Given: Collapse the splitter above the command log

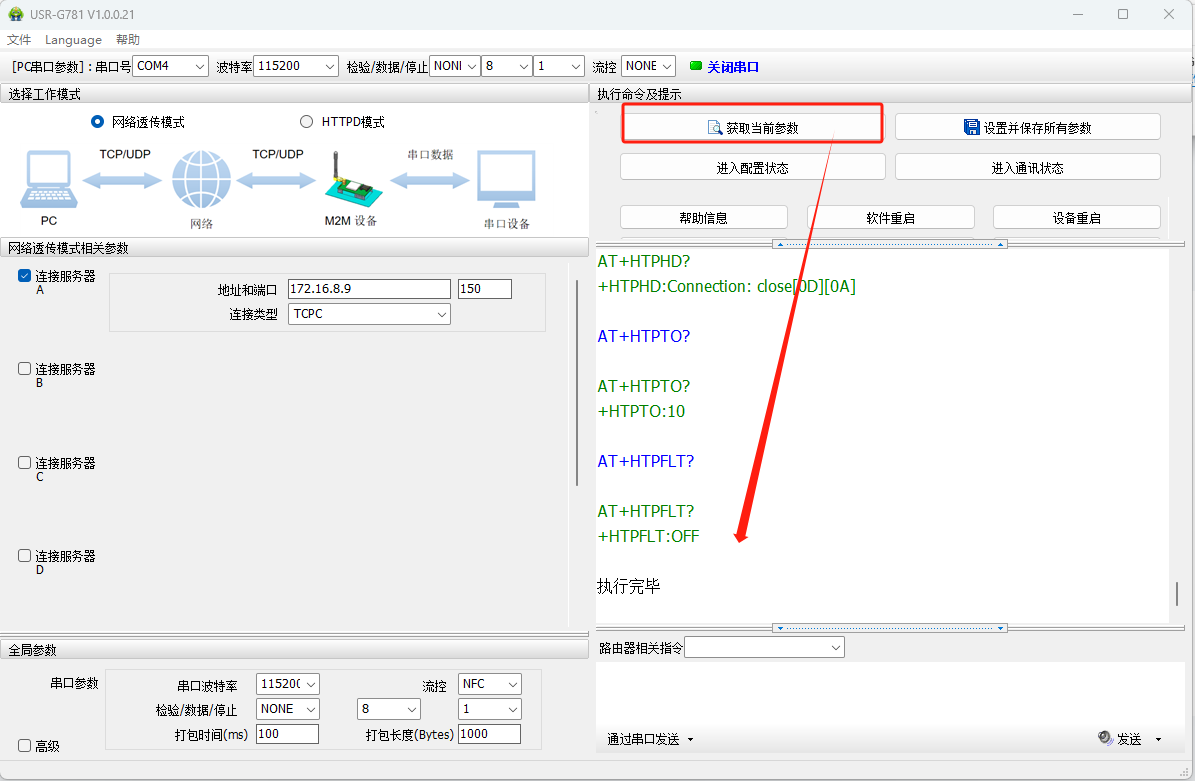Looking at the screenshot, I should pyautogui.click(x=889, y=244).
